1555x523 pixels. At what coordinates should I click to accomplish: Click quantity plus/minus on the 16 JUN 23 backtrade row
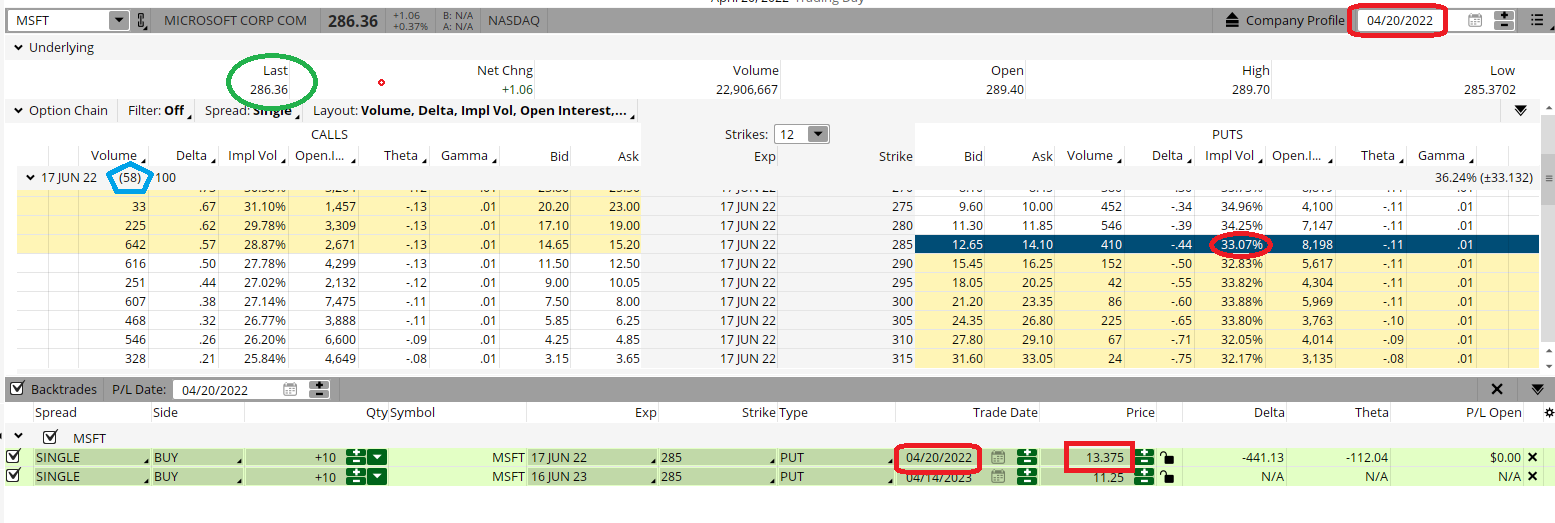point(355,476)
